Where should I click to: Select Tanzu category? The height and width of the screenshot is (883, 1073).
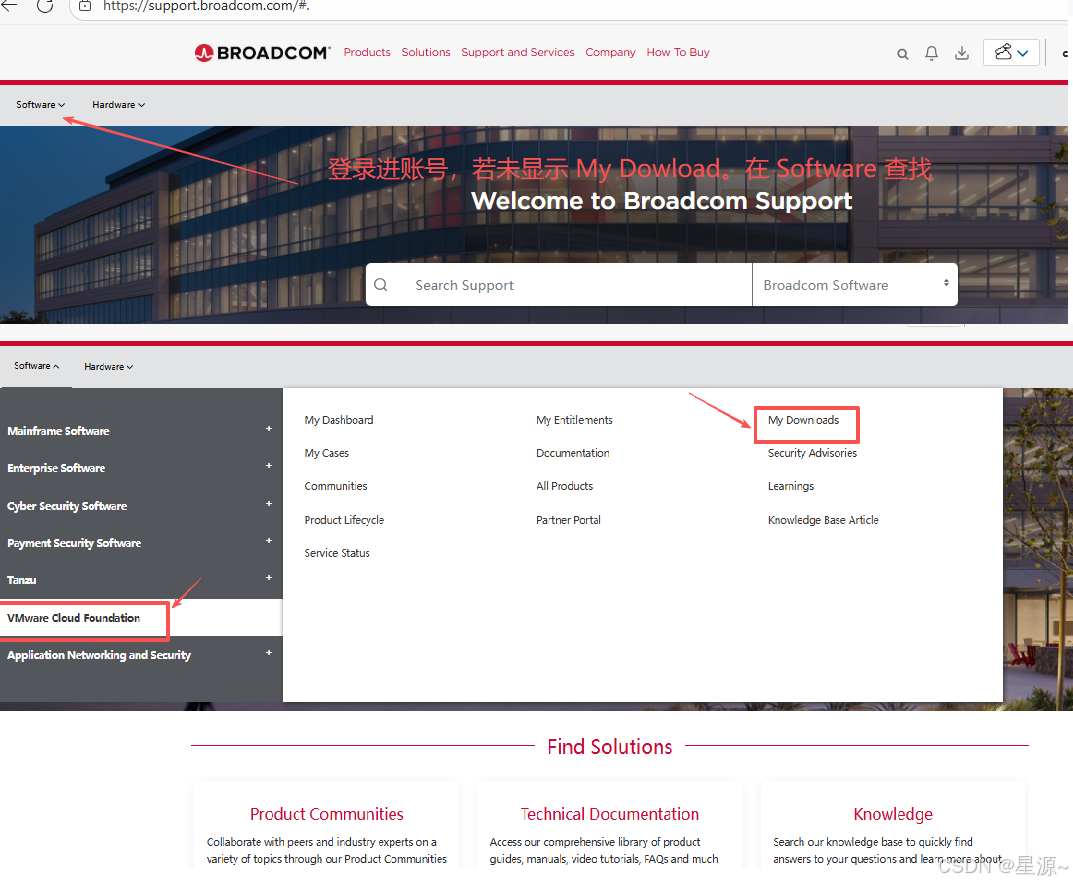tap(22, 580)
